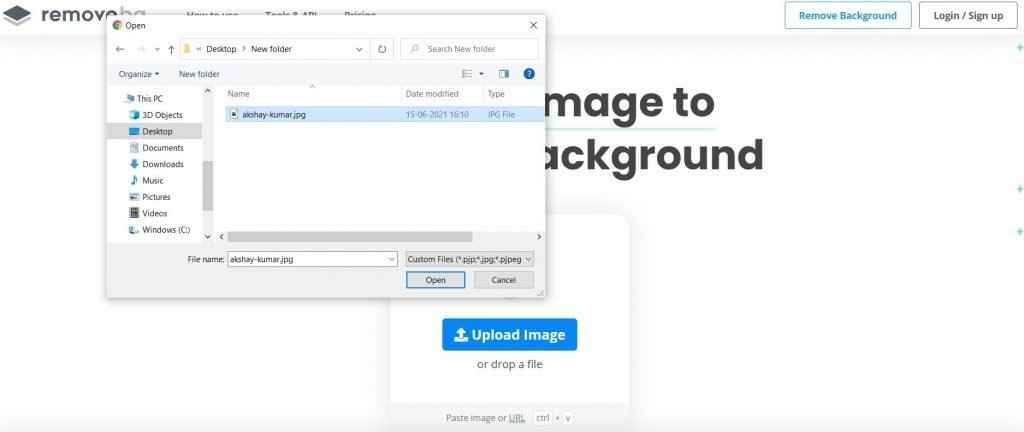
Task: Toggle the preview pane icon
Action: (x=504, y=74)
